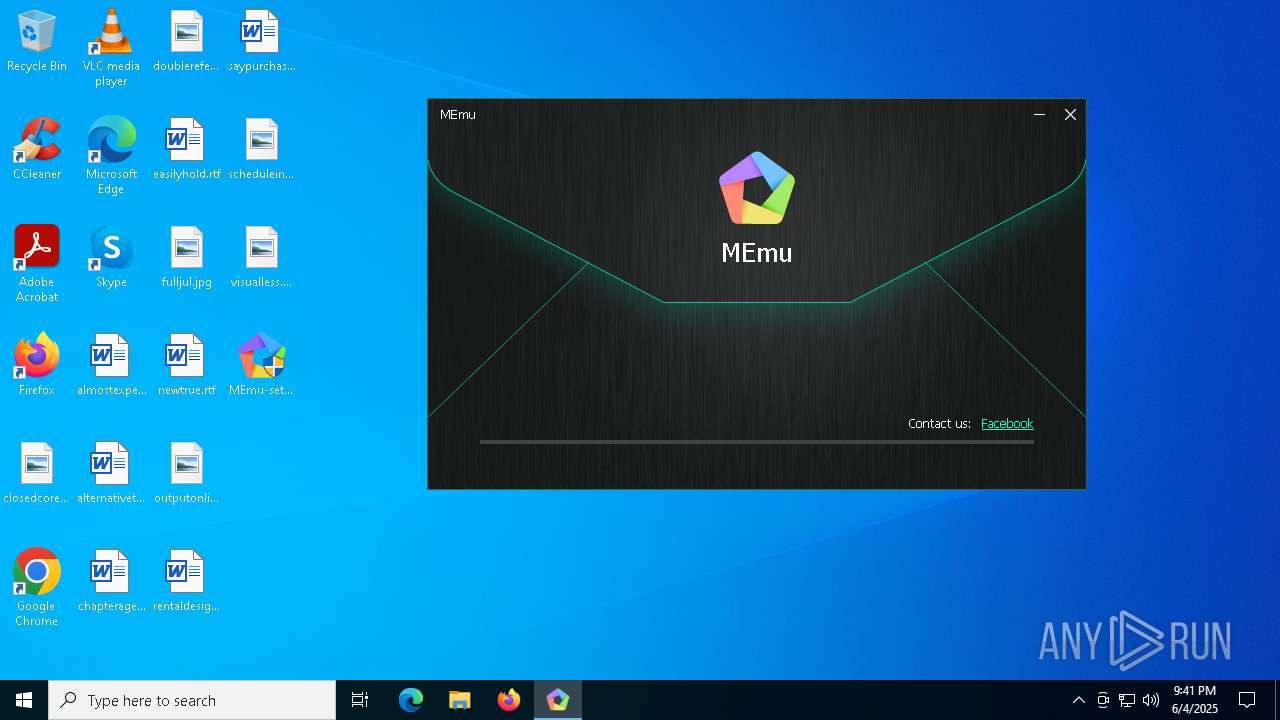Switch to MEmu taskbar button

pyautogui.click(x=558, y=700)
